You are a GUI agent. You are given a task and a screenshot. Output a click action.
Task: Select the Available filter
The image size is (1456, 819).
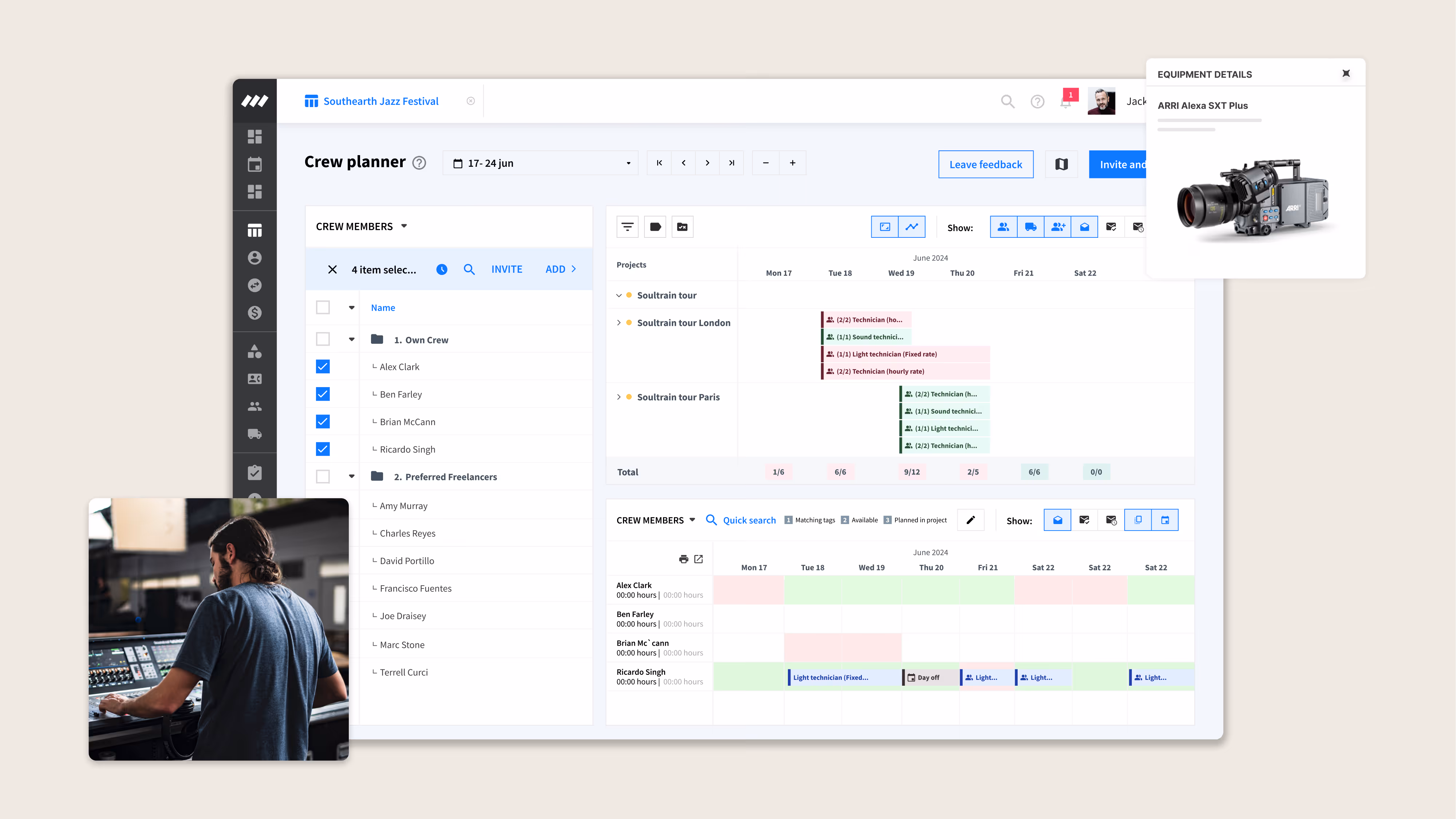point(859,520)
